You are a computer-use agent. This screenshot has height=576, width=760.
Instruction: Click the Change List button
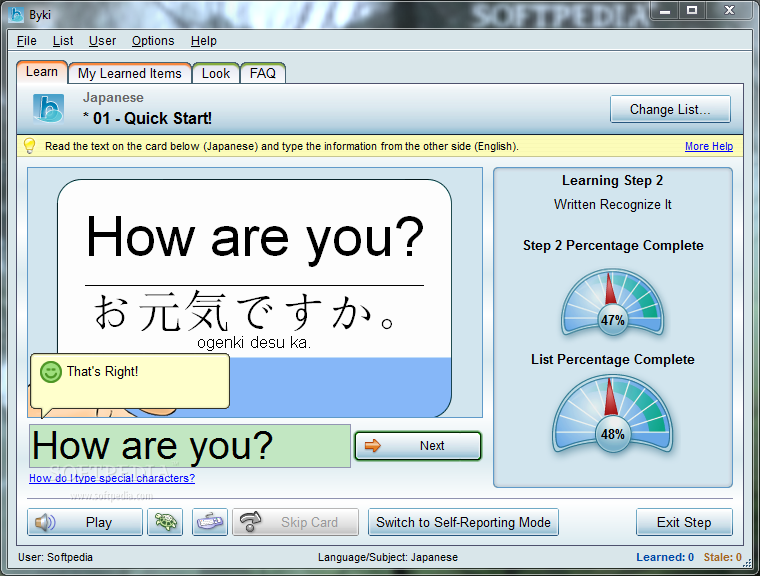tap(670, 109)
